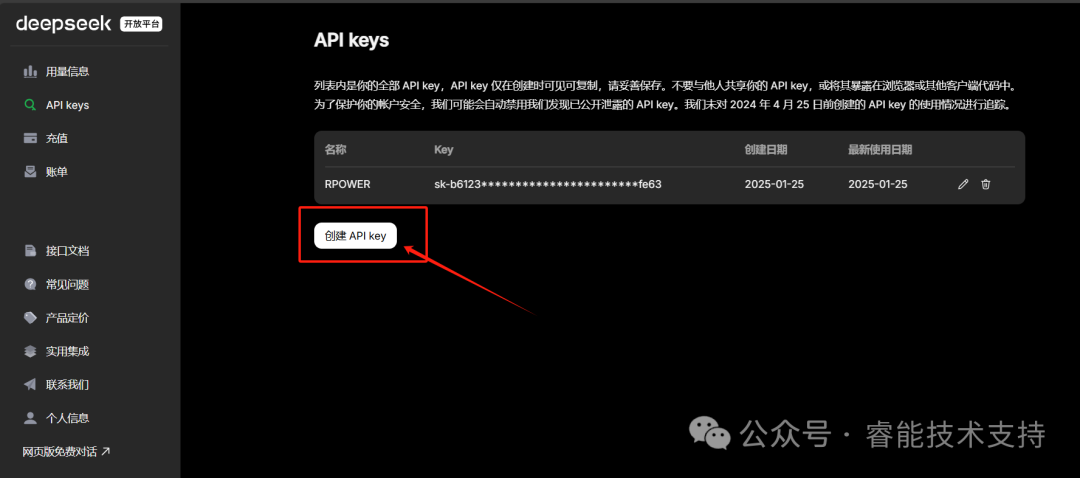Open 网页版免费对话 external link
Screen dimensions: 1080x478
(x=66, y=452)
